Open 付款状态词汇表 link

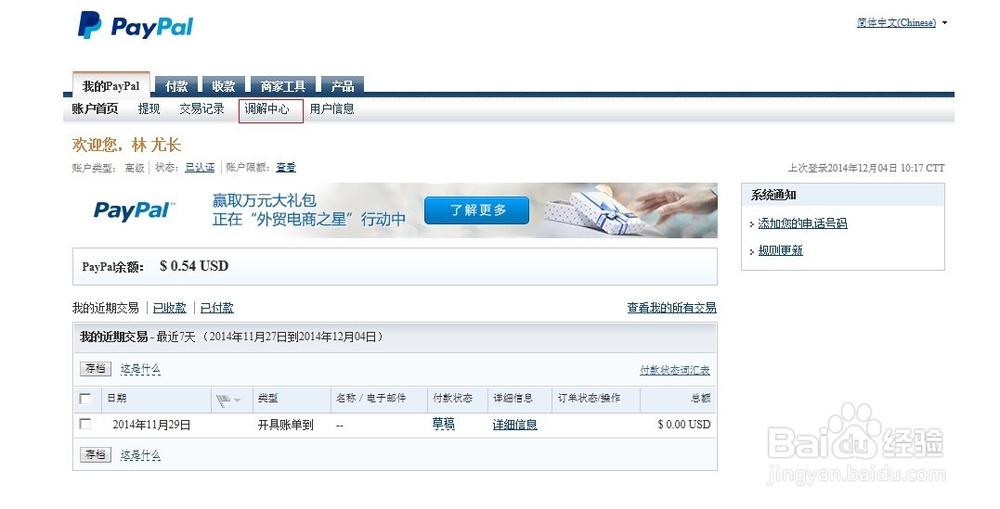pyautogui.click(x=675, y=370)
